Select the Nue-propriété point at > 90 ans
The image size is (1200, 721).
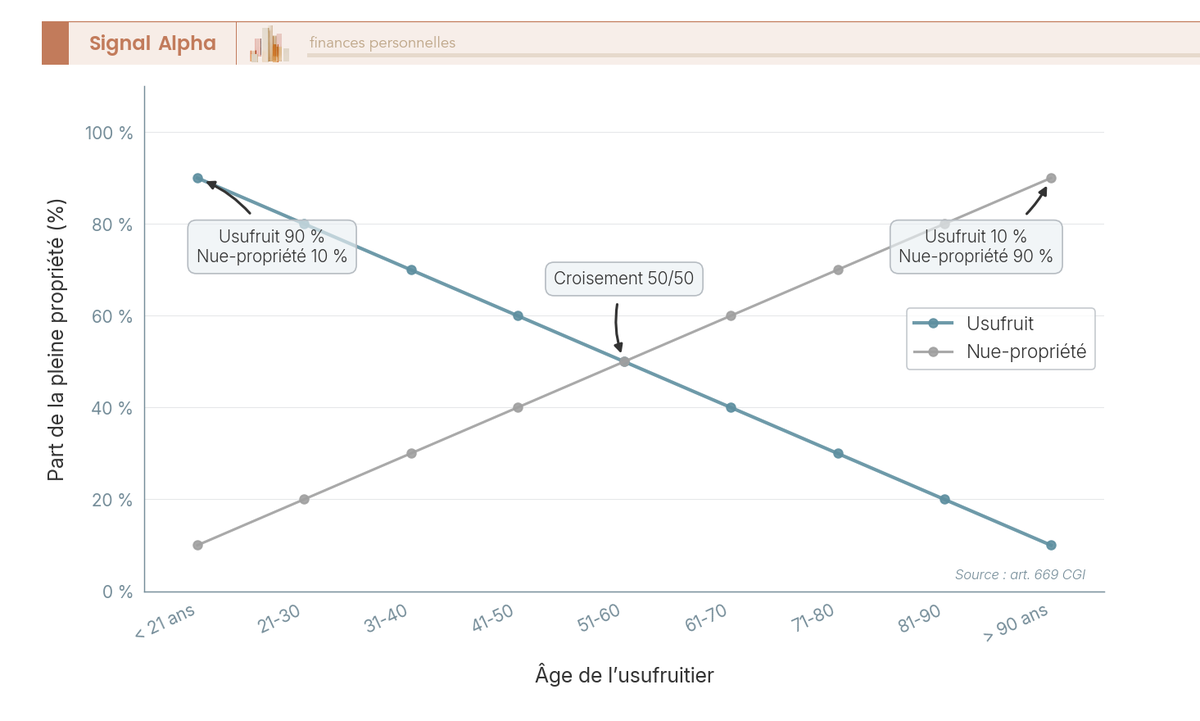[1051, 178]
